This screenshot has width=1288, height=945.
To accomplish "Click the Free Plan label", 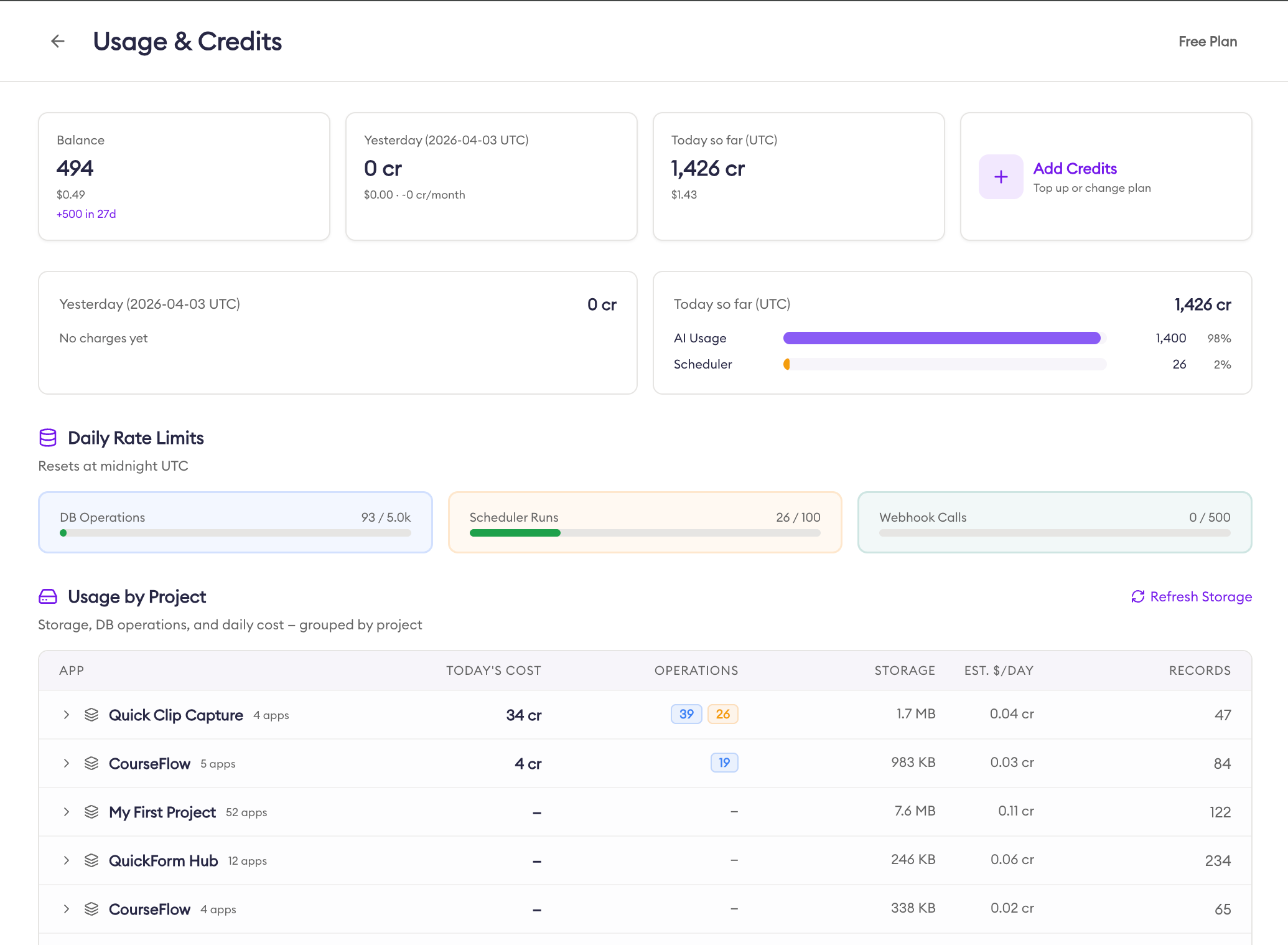I will [1208, 41].
